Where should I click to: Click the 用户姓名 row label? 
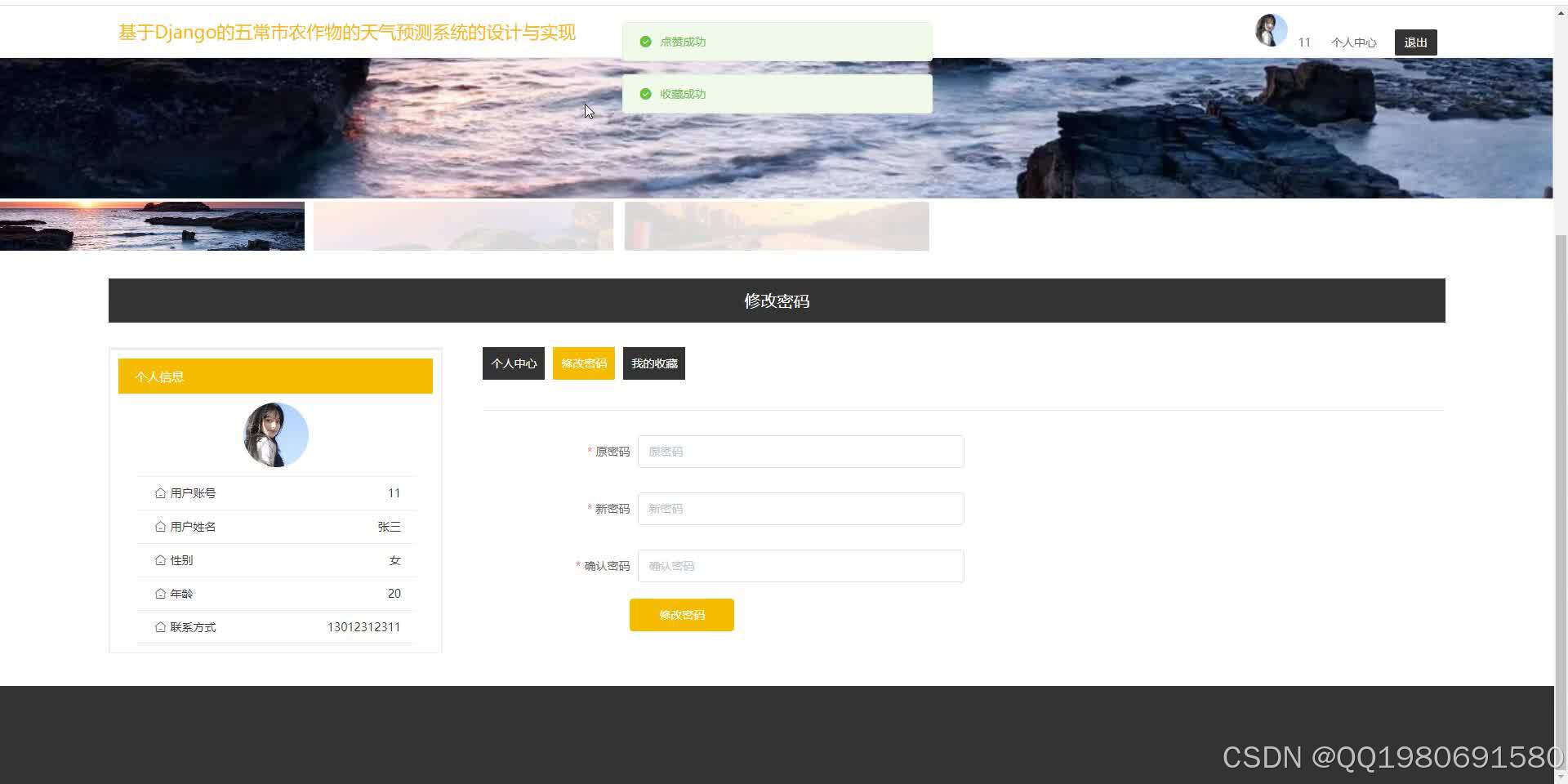193,527
